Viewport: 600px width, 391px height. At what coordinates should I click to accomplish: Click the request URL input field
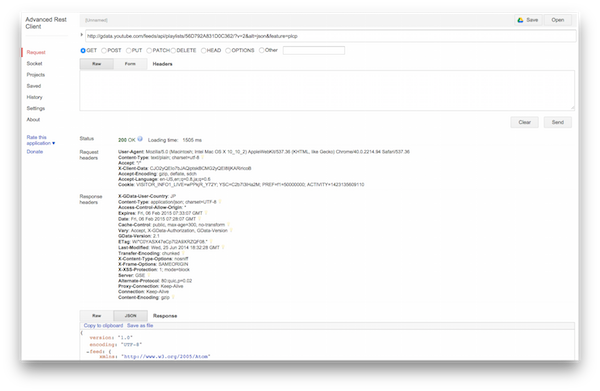coord(331,36)
